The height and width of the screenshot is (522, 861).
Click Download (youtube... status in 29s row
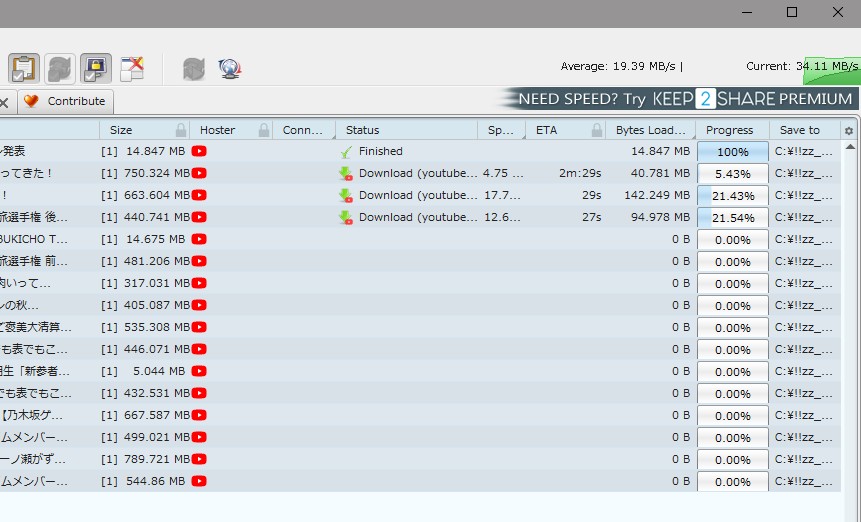[x=418, y=195]
